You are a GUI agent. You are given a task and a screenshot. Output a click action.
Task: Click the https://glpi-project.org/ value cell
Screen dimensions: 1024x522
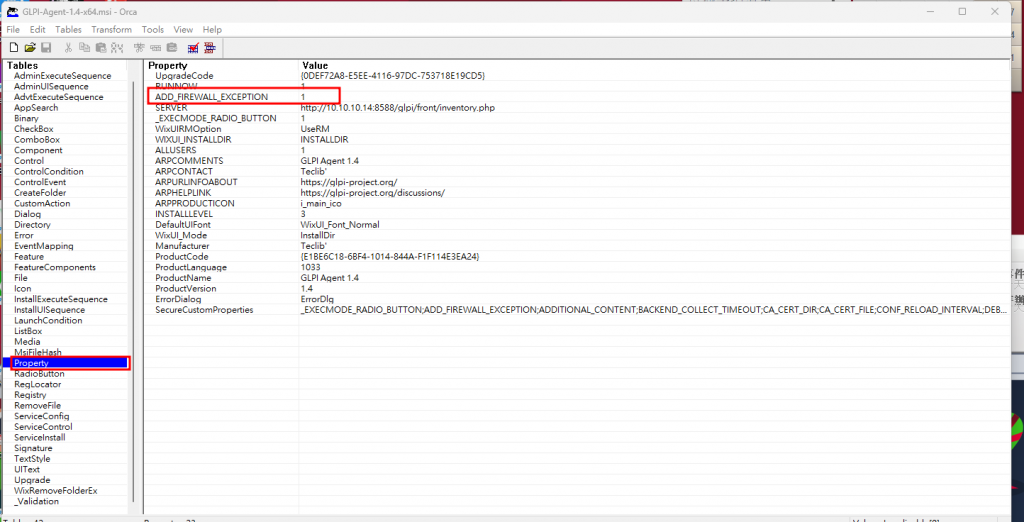(349, 182)
